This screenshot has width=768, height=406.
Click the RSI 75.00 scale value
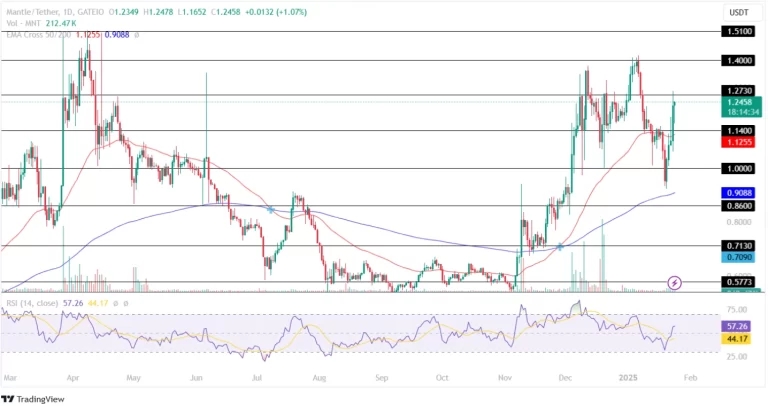(737, 310)
